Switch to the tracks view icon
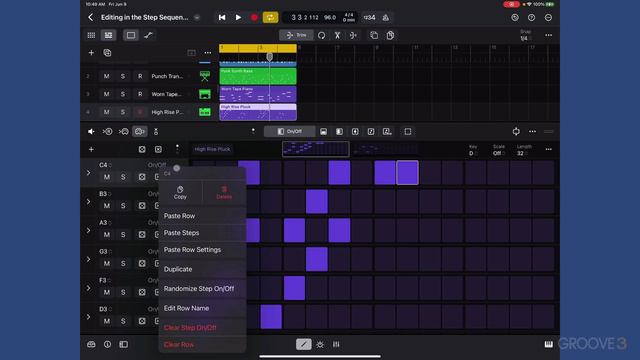This screenshot has height=360, width=640. coord(109,36)
